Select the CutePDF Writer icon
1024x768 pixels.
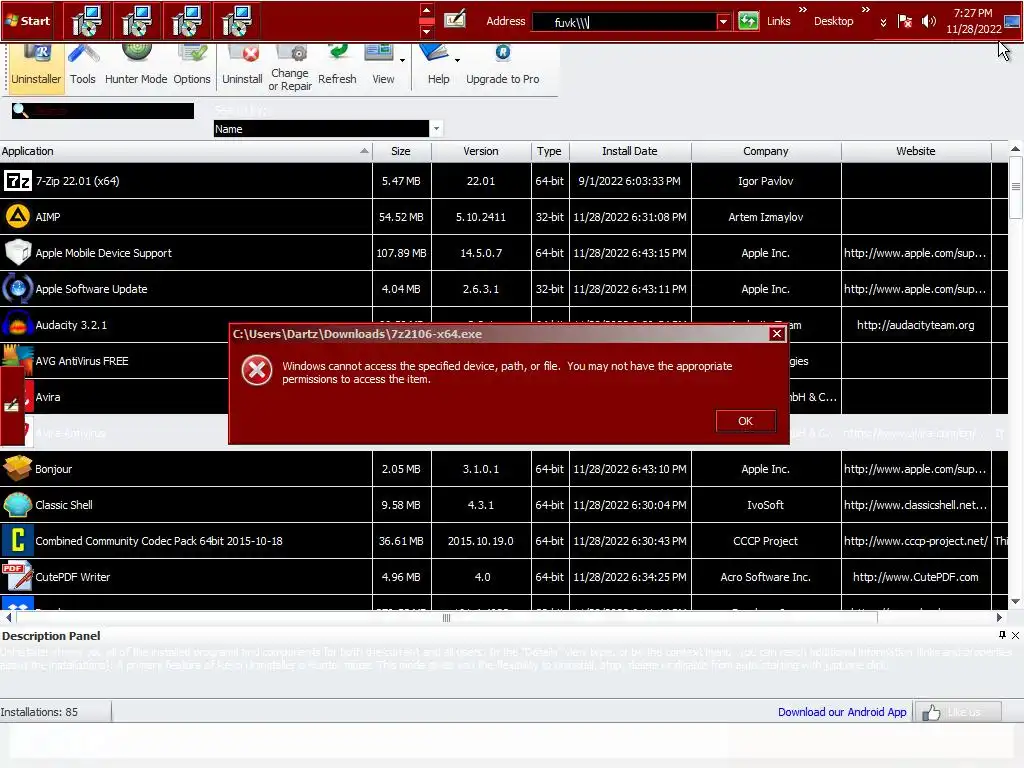point(18,577)
